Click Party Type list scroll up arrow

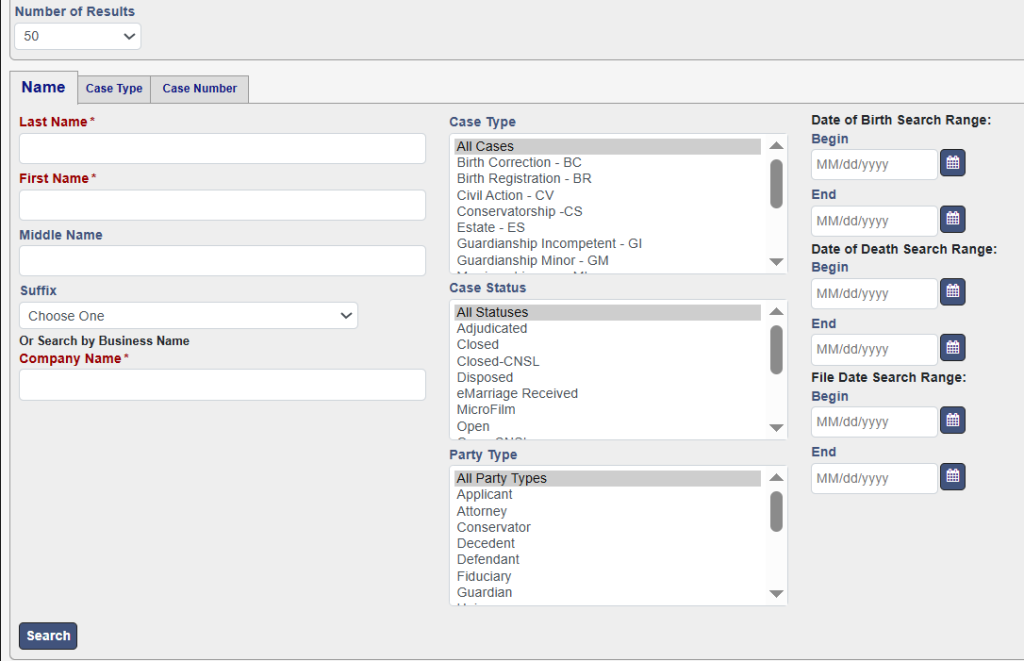point(776,477)
